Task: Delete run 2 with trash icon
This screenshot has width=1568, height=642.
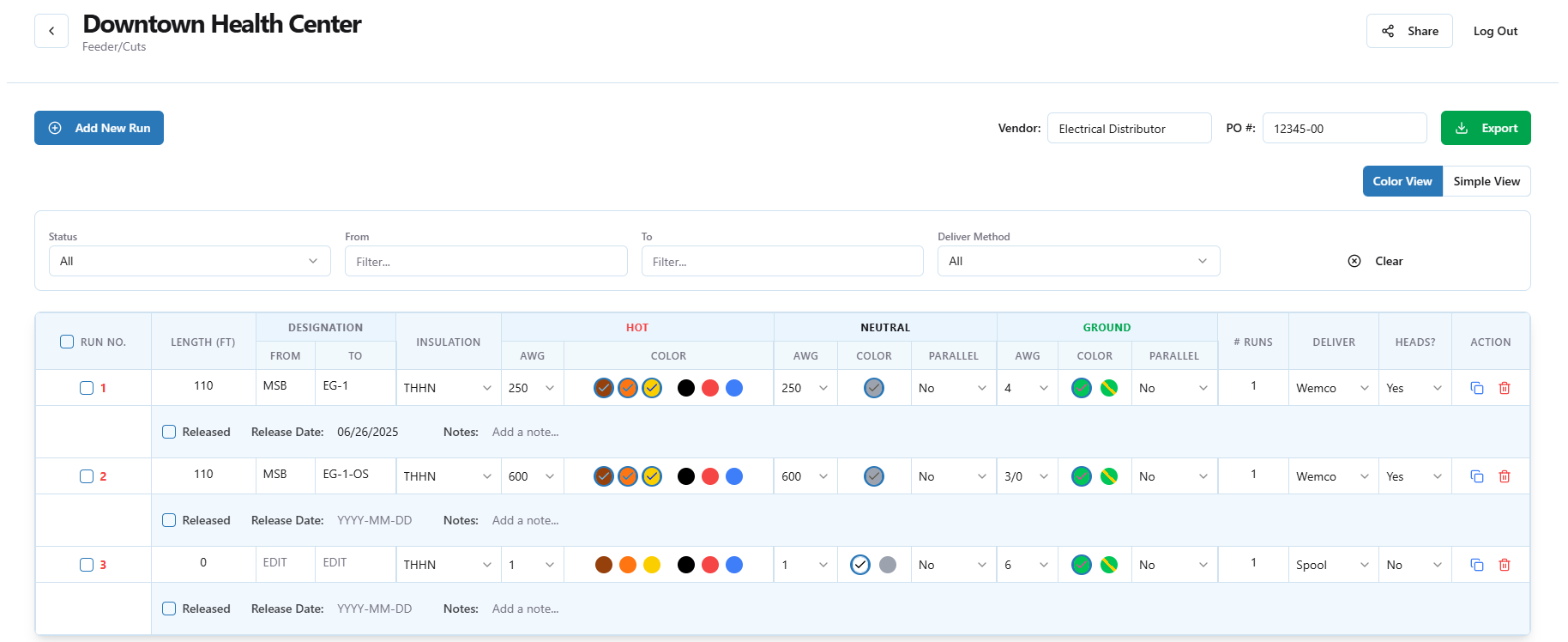Action: coord(1505,476)
